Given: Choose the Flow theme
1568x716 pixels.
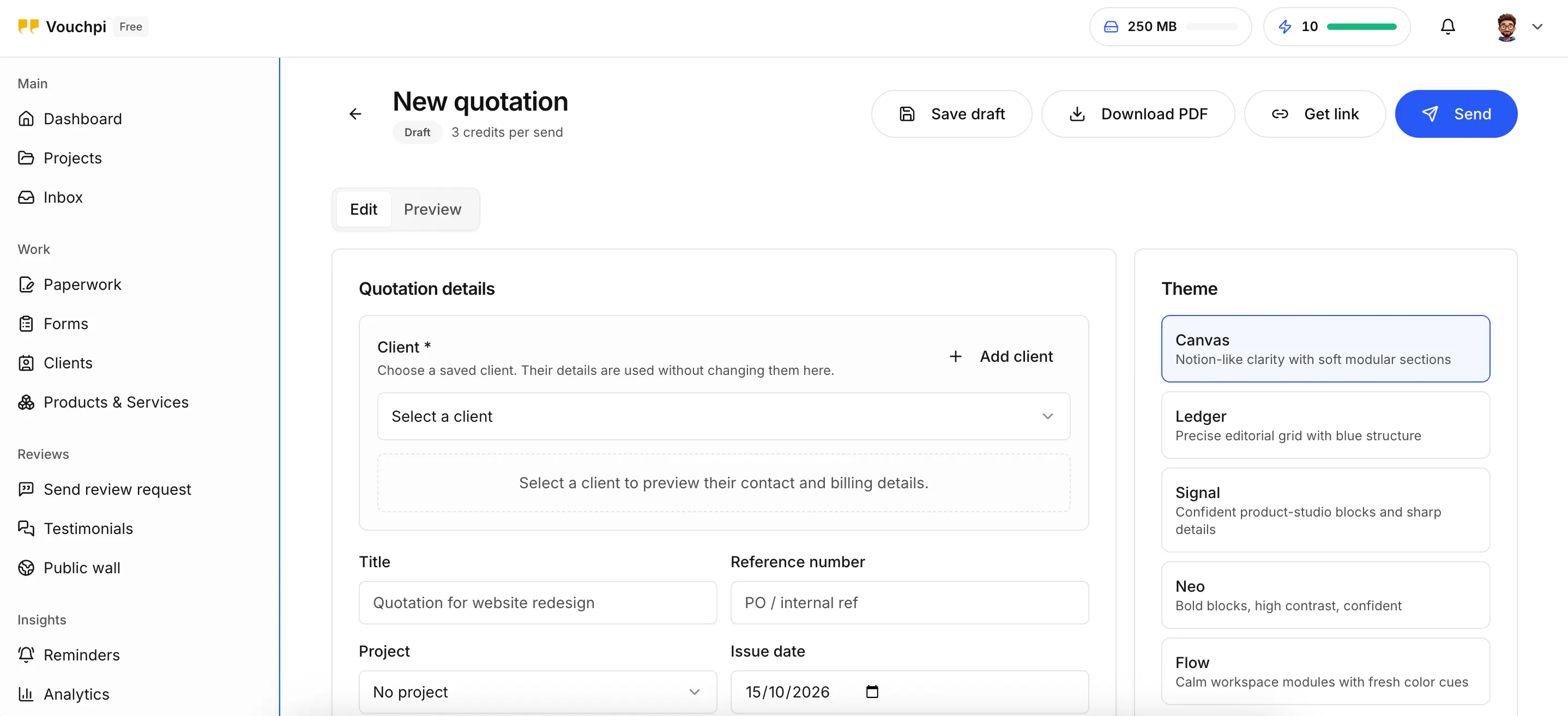Looking at the screenshot, I should tap(1325, 672).
